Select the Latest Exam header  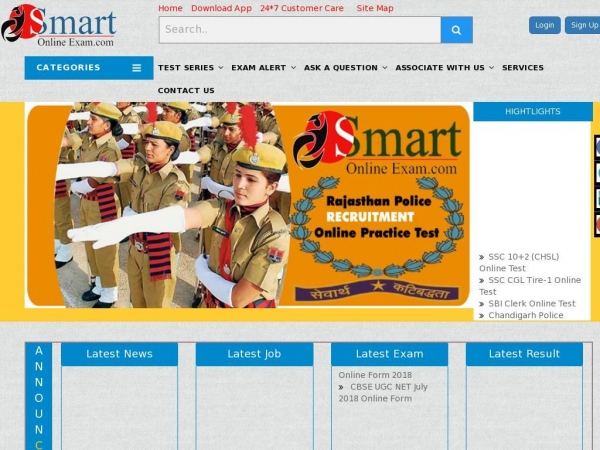(x=390, y=354)
